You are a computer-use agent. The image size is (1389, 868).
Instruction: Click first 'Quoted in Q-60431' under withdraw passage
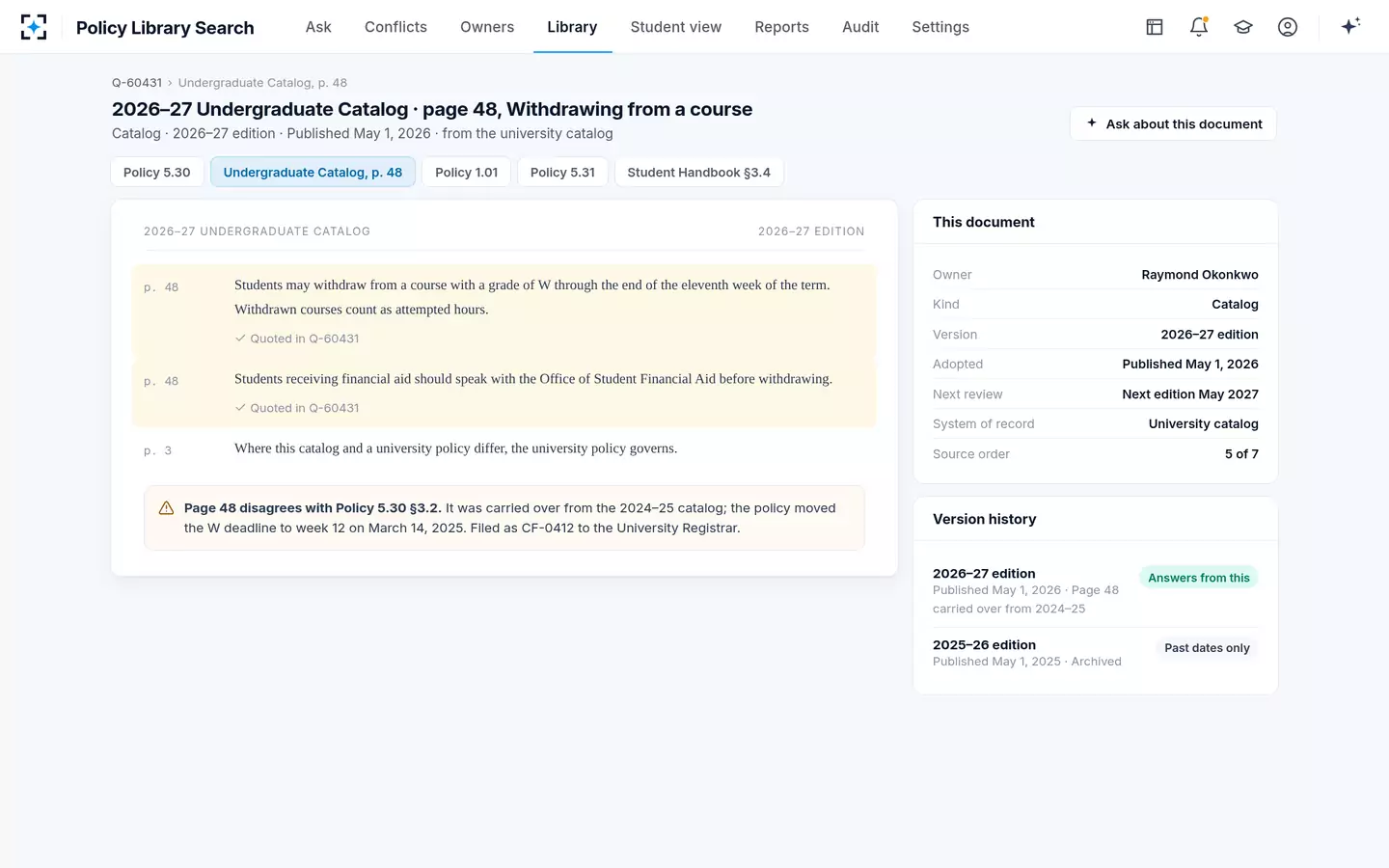point(297,339)
